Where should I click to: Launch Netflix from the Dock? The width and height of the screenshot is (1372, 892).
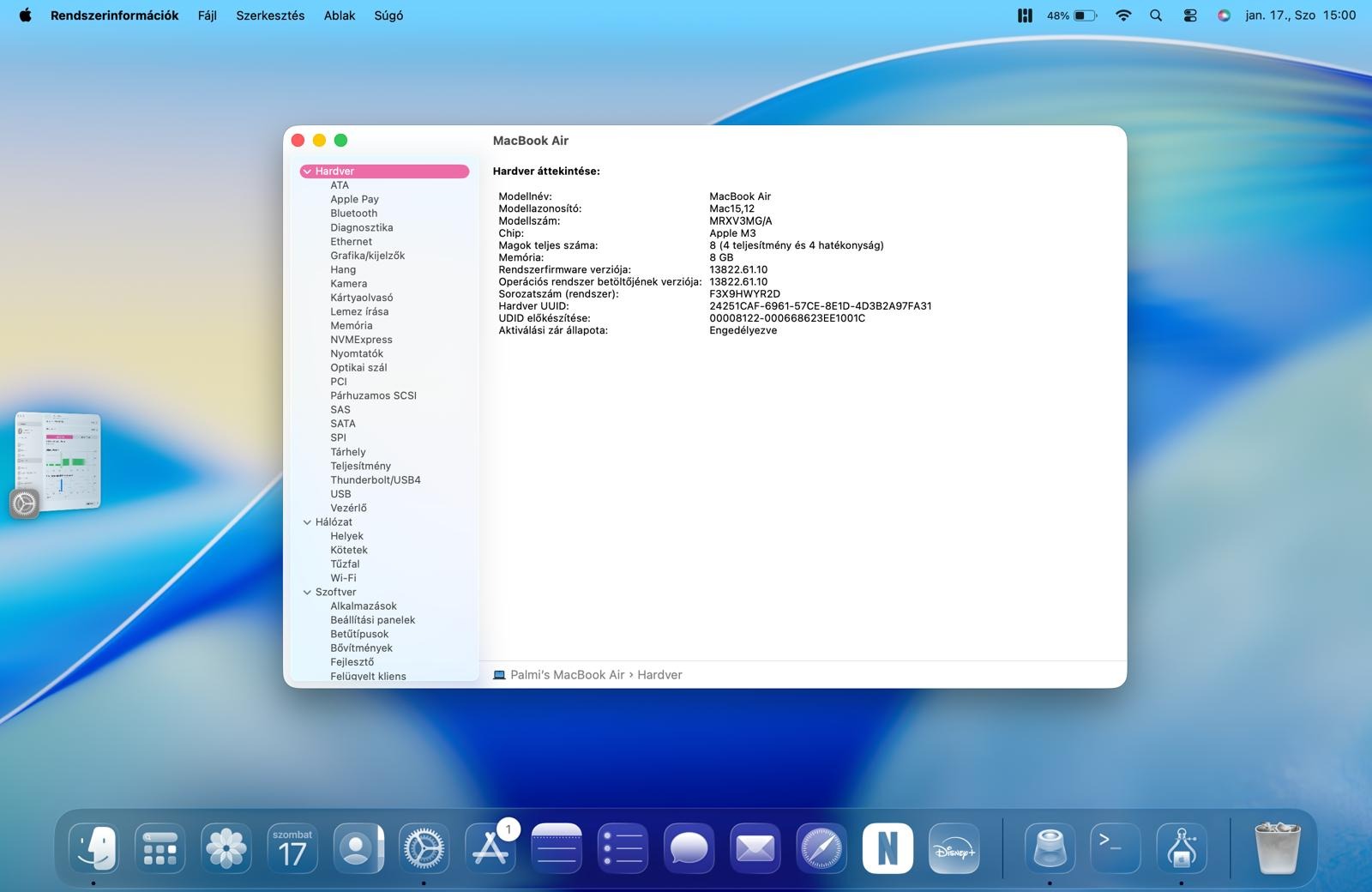888,848
